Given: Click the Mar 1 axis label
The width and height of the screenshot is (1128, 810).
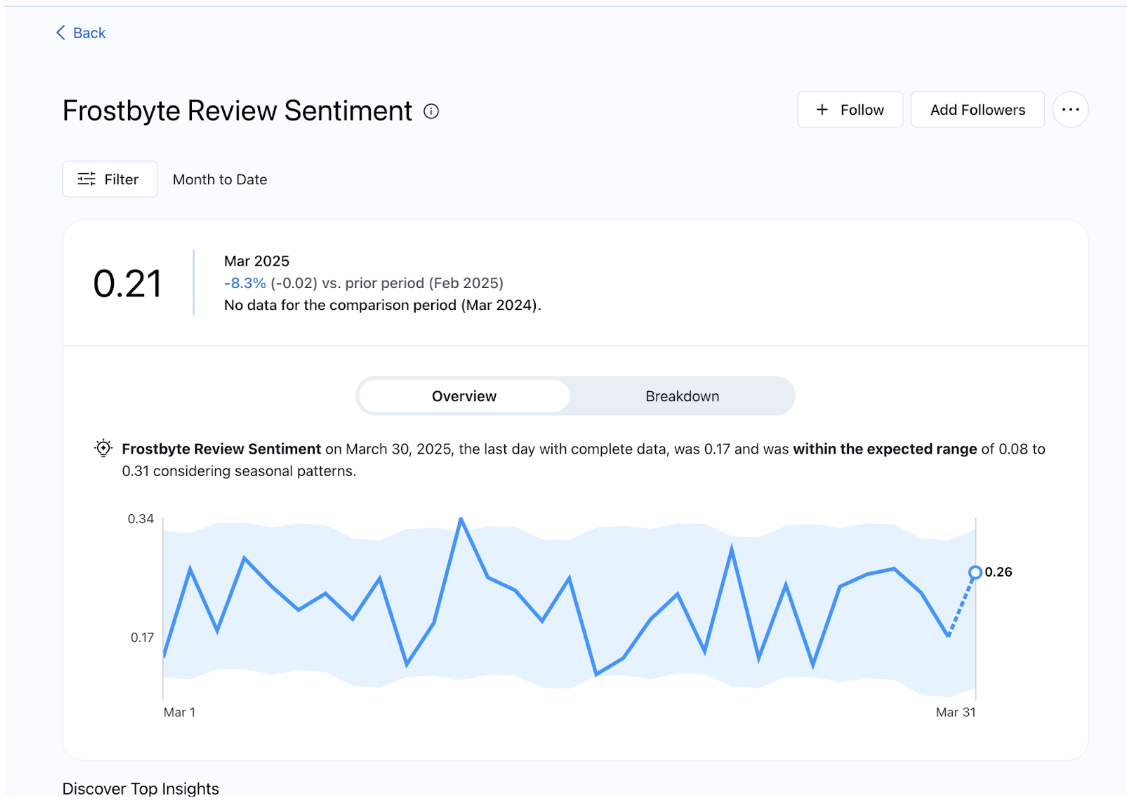Looking at the screenshot, I should click(180, 712).
